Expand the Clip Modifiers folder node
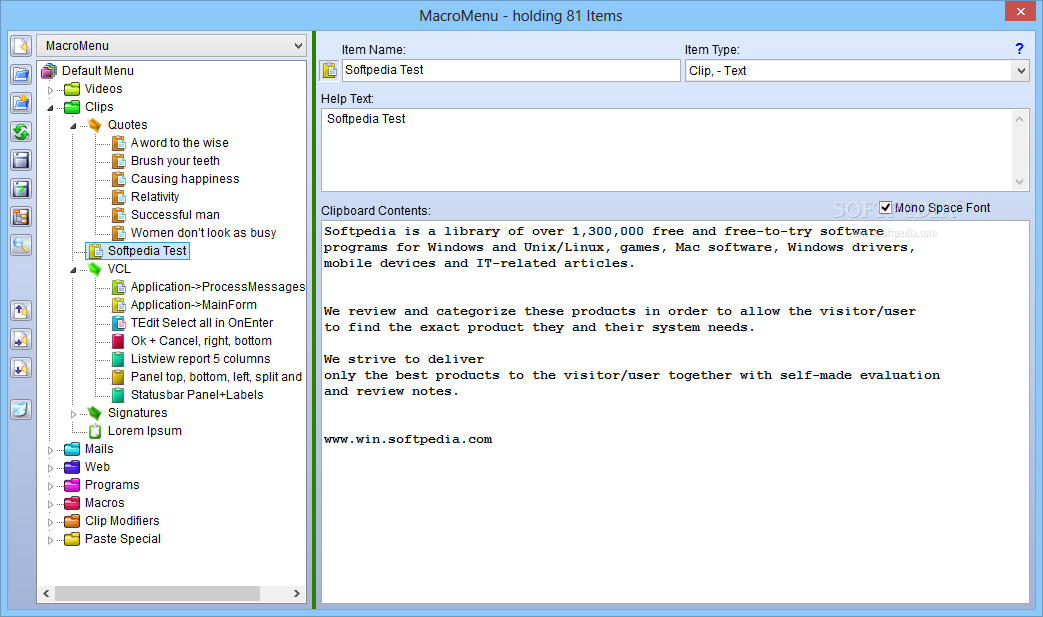1043x617 pixels. pyautogui.click(x=51, y=522)
